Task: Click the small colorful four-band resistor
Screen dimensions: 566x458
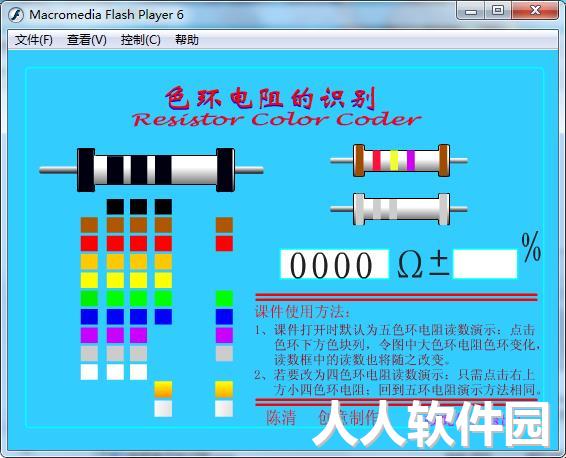Action: click(399, 160)
